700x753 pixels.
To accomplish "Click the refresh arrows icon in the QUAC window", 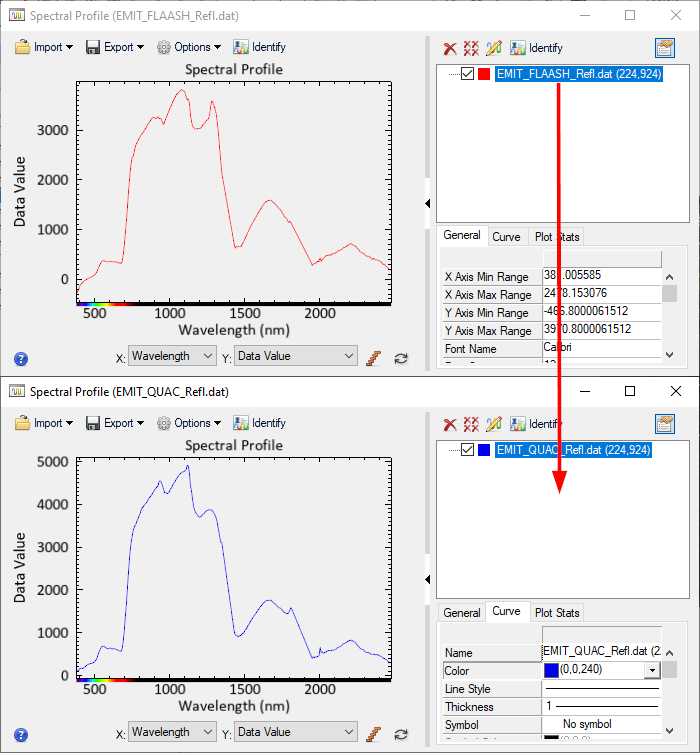I will click(x=401, y=733).
